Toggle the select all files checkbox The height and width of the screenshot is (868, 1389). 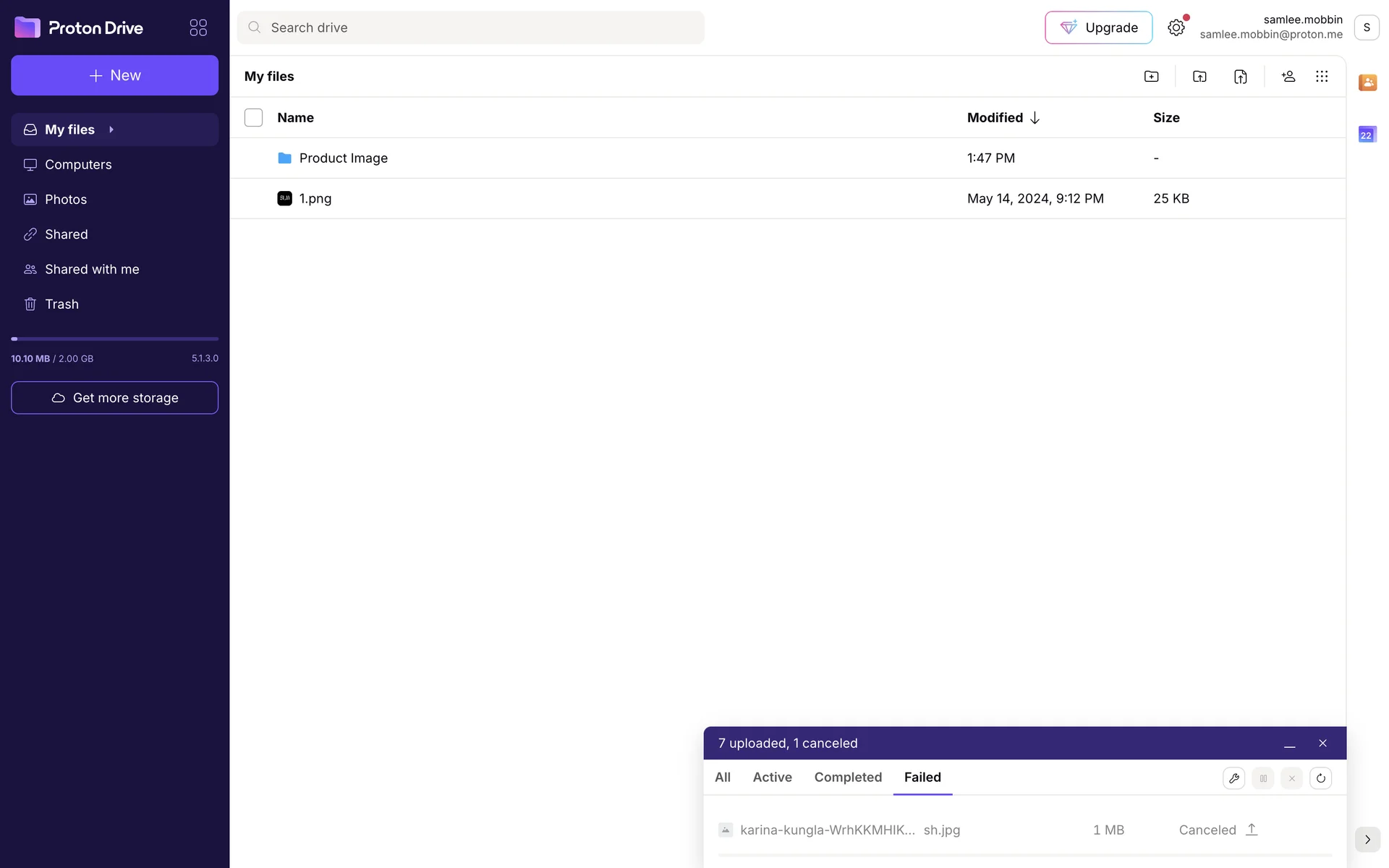coord(253,118)
